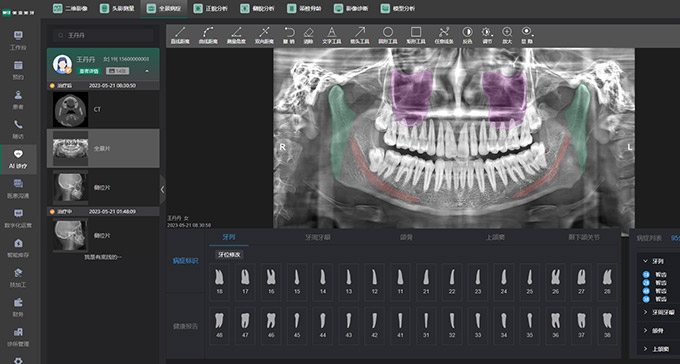The height and width of the screenshot is (364, 680).
Task: Click the zoom-in magnifier tool
Action: pos(507,35)
